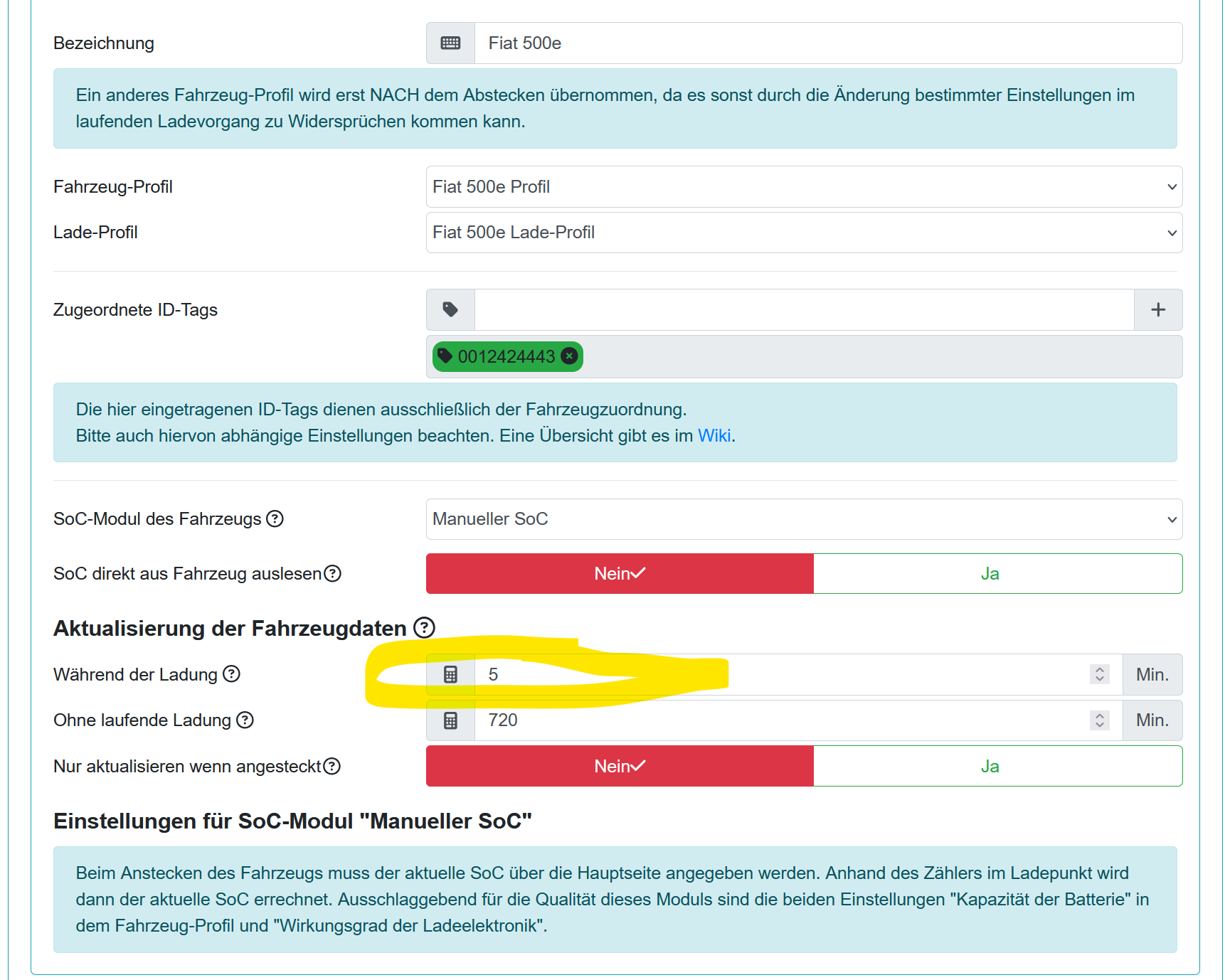
Task: Show help for Während der Ladung
Action: [231, 674]
